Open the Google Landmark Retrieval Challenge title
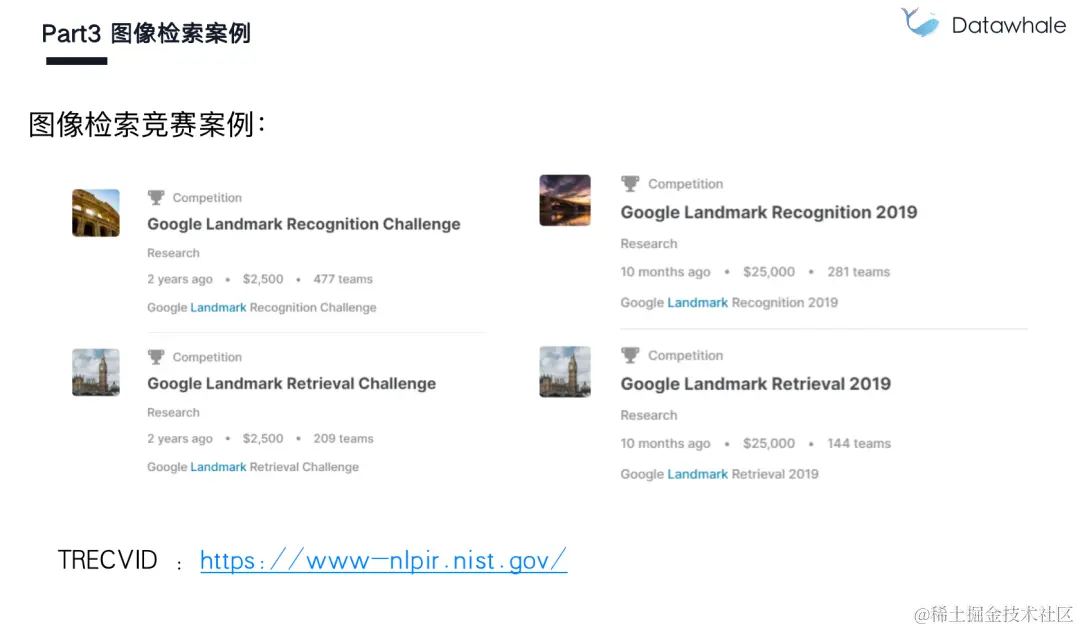Image resolution: width=1080 pixels, height=631 pixels. pos(291,383)
